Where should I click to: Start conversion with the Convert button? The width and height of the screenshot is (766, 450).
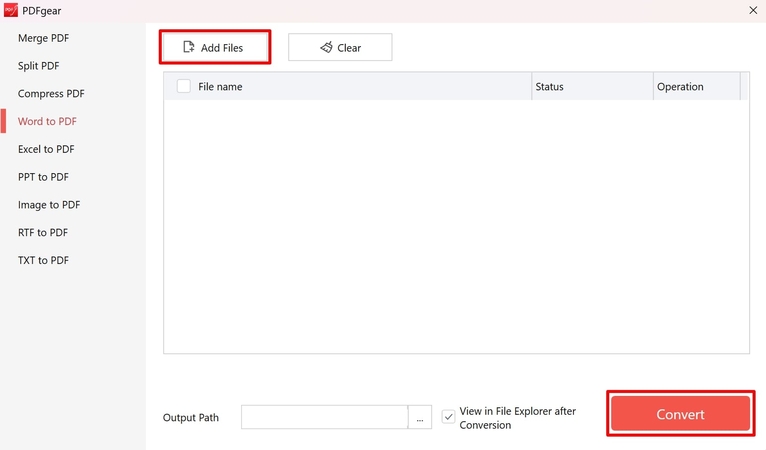681,414
